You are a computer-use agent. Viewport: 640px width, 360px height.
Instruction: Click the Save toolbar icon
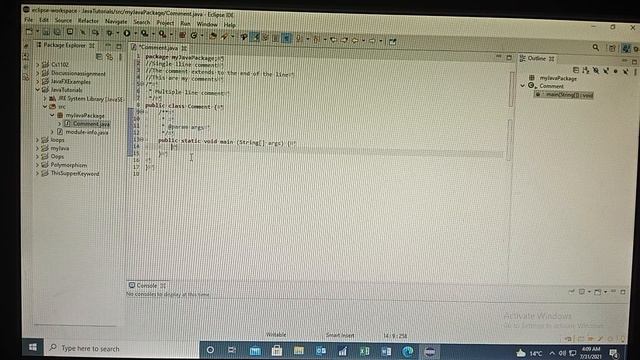tap(46, 31)
